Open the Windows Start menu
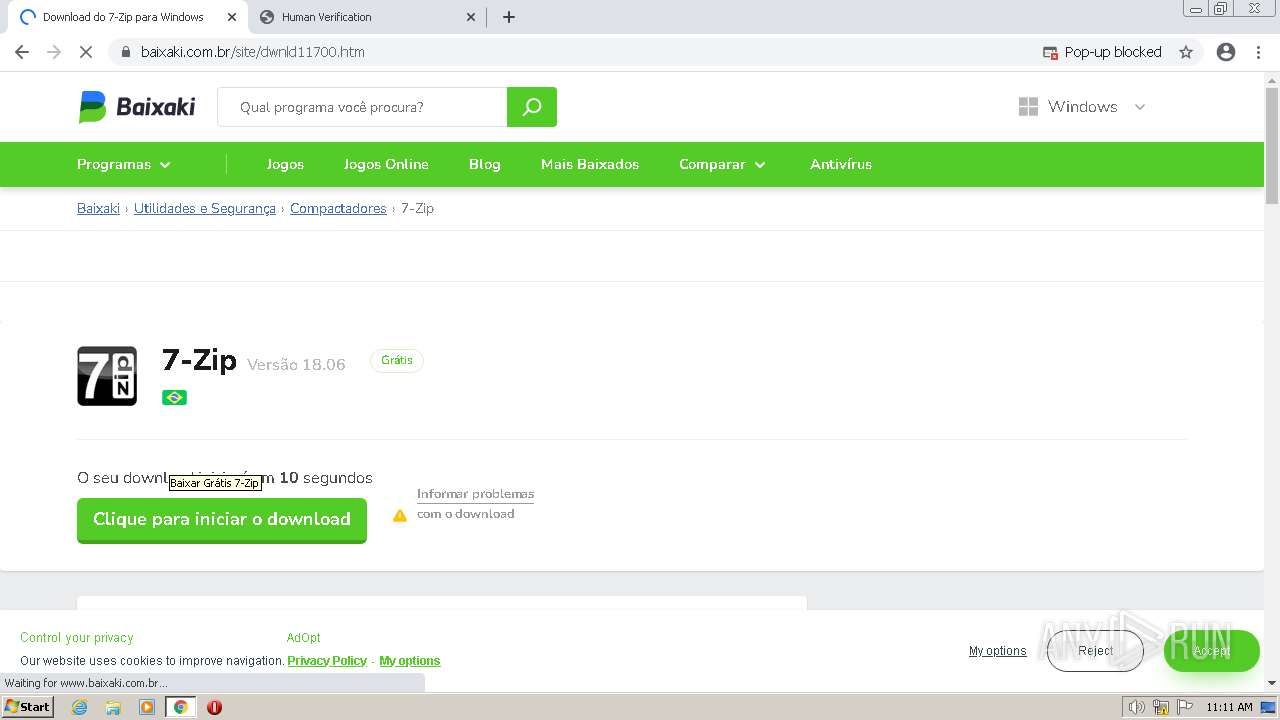This screenshot has width=1280, height=720. (x=28, y=706)
